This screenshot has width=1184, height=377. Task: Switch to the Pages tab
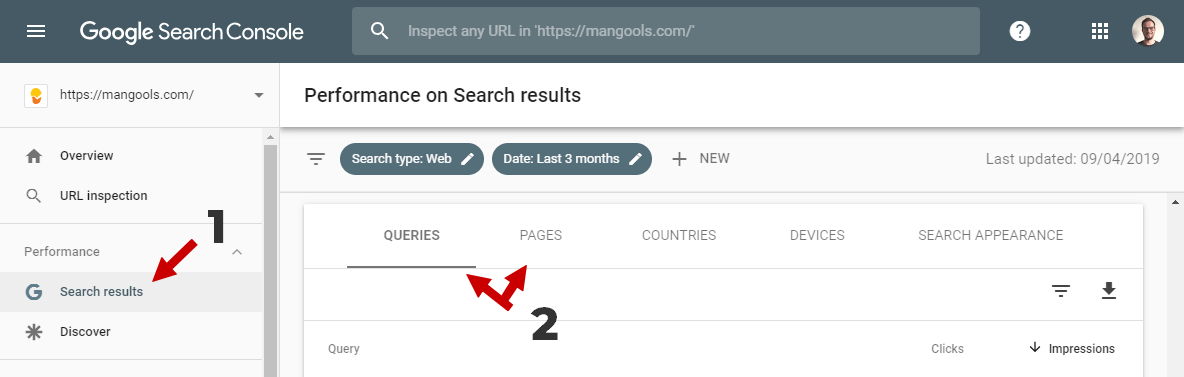click(541, 235)
